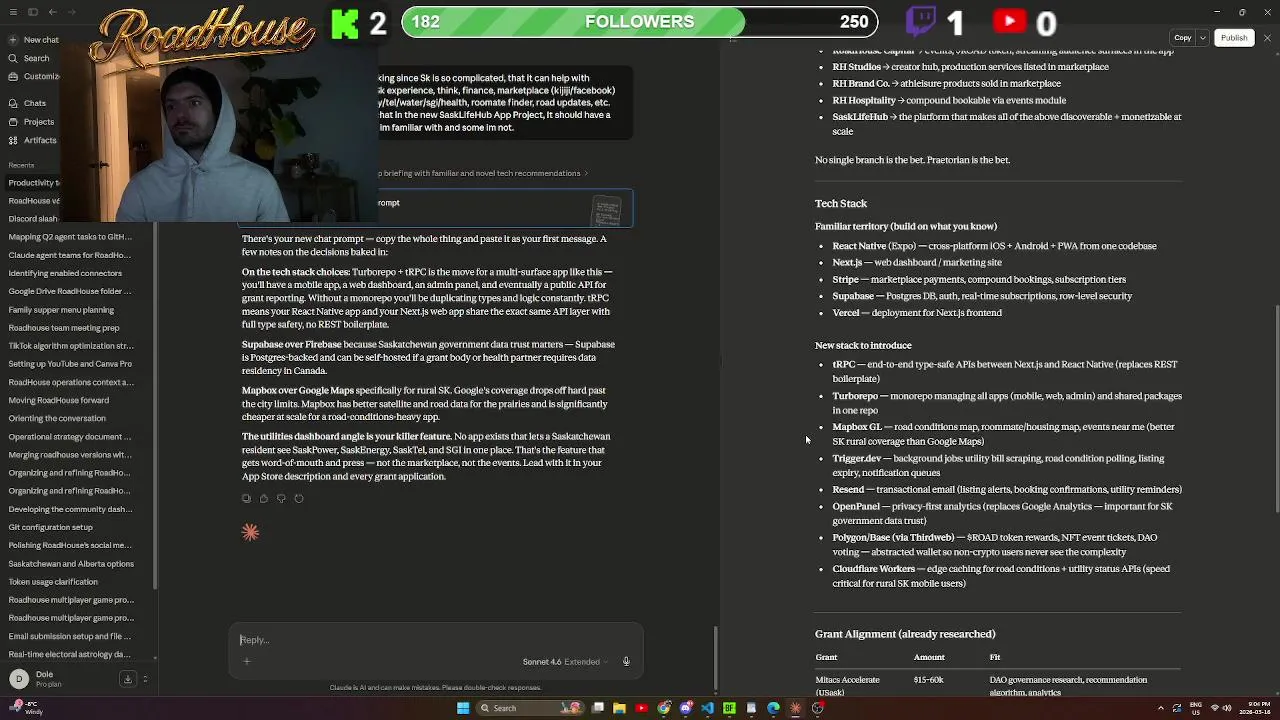Open the Projects section

click(32, 122)
